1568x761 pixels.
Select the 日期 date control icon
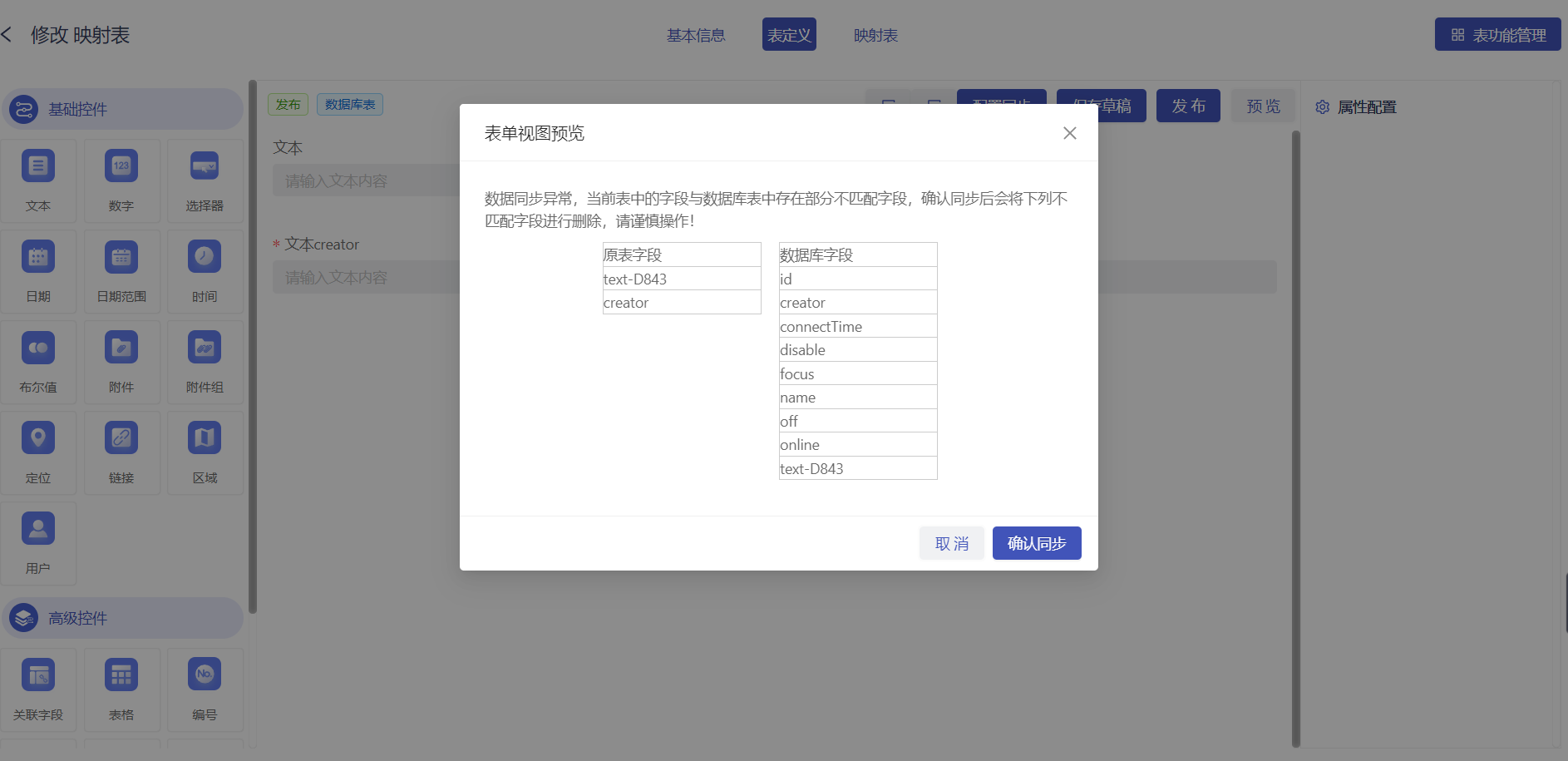(38, 257)
